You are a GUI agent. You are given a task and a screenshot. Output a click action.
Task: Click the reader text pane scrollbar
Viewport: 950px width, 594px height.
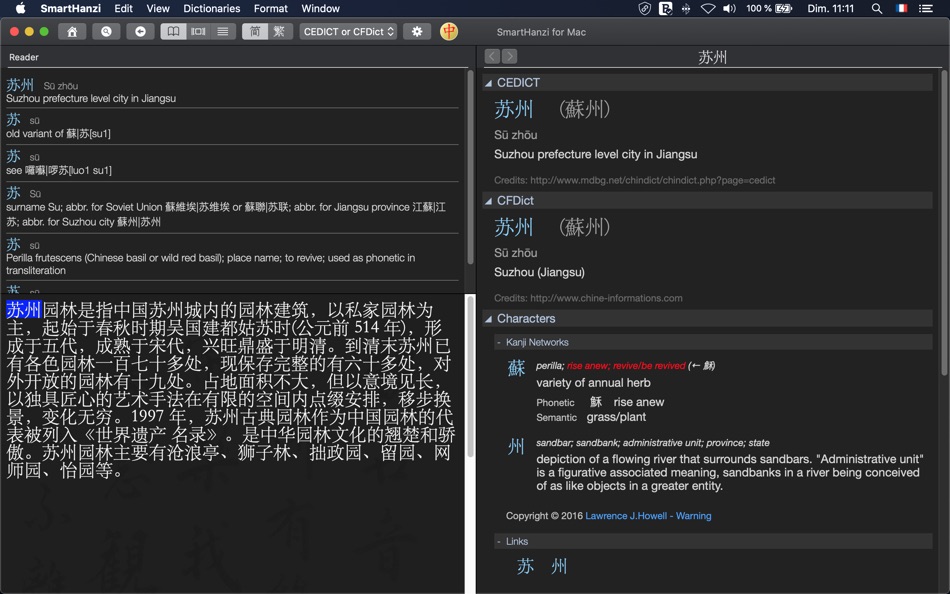pos(470,376)
